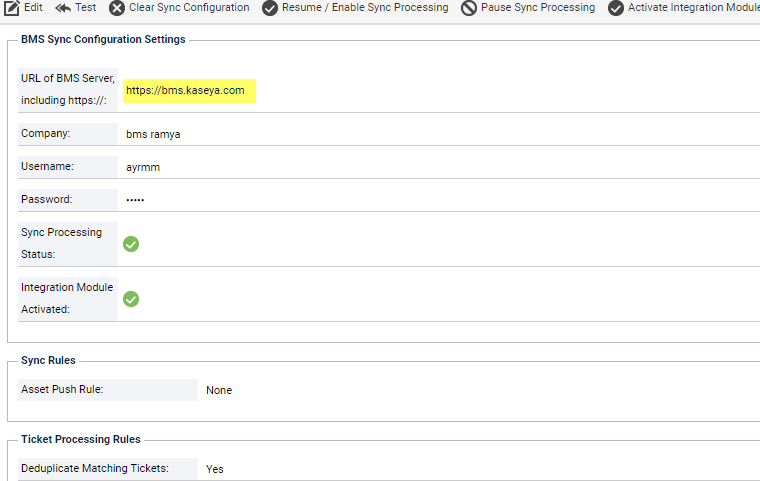Click the Username: field label
Image resolution: width=760 pixels, height=481 pixels.
point(48,166)
